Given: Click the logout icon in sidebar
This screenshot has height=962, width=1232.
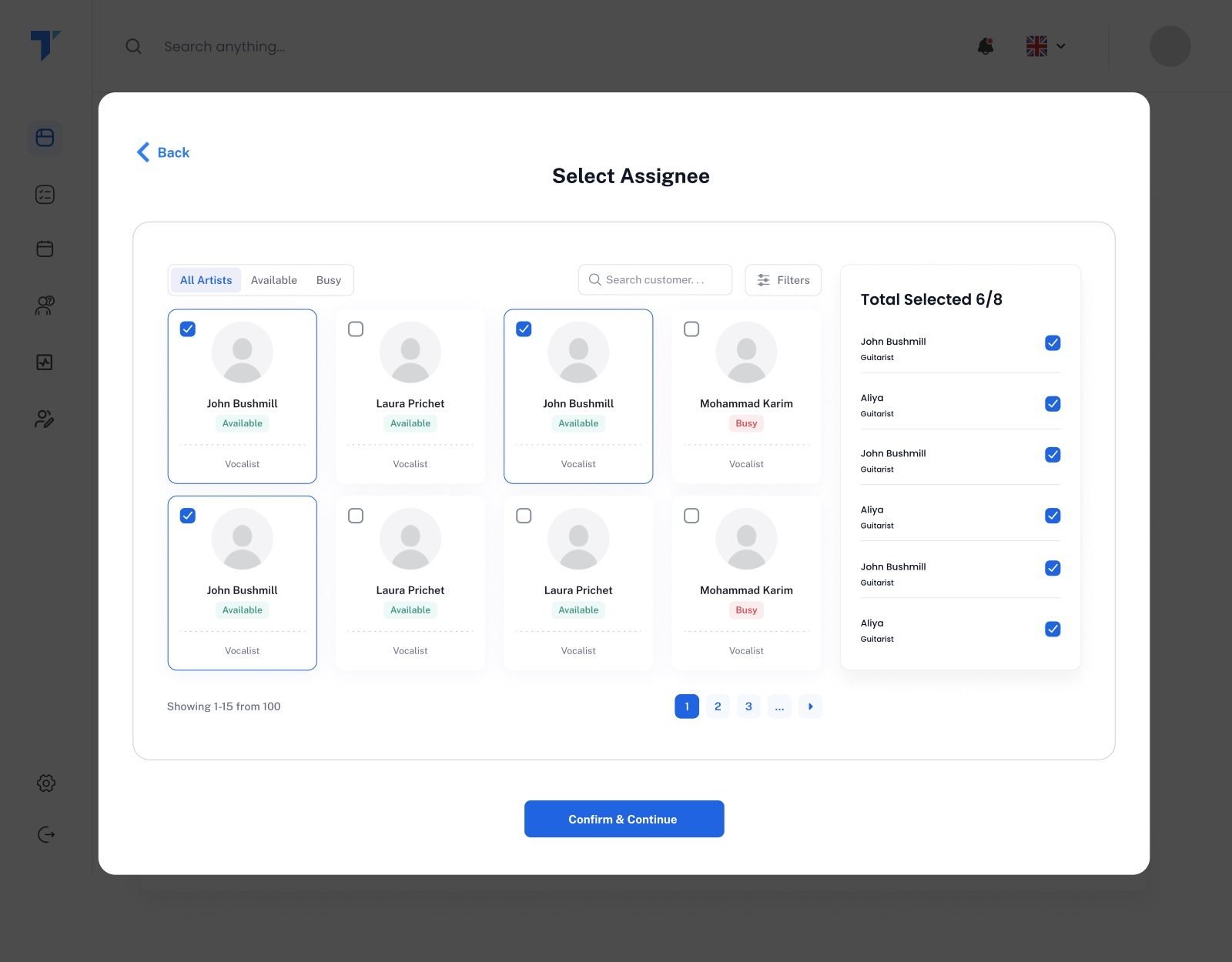Looking at the screenshot, I should 46,835.
